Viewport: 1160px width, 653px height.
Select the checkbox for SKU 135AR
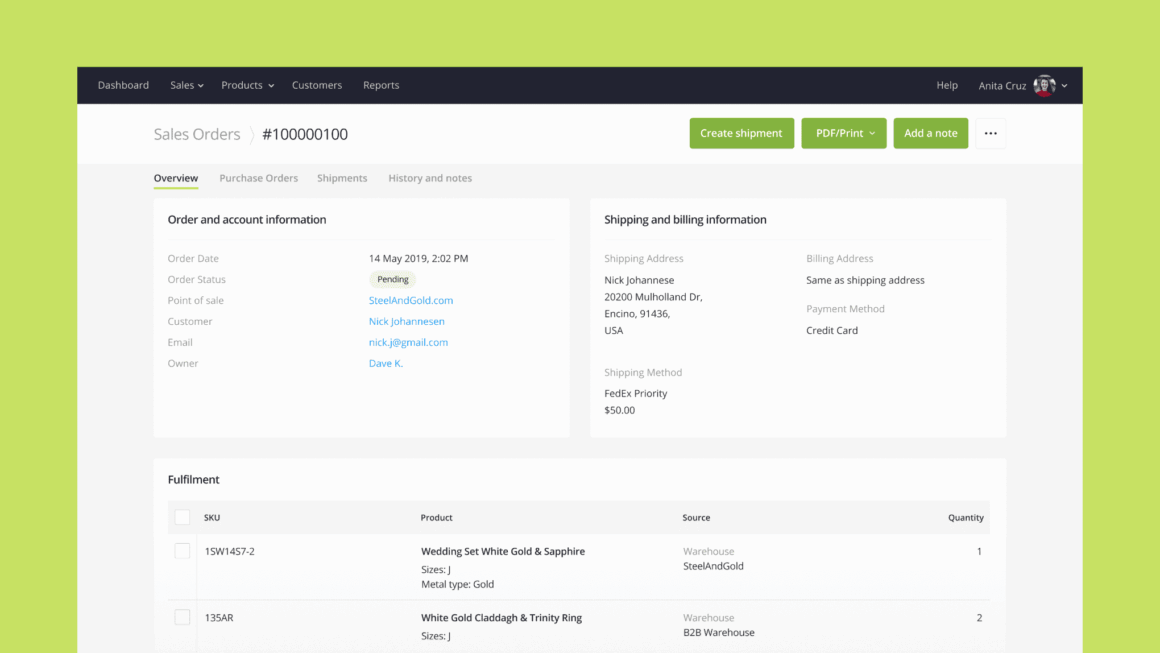click(182, 618)
